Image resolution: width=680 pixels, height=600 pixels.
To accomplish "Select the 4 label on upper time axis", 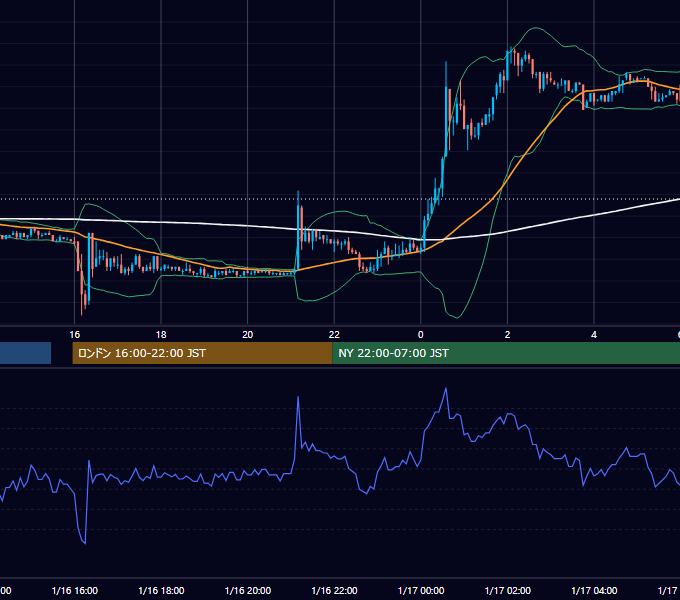I will pyautogui.click(x=594, y=335).
